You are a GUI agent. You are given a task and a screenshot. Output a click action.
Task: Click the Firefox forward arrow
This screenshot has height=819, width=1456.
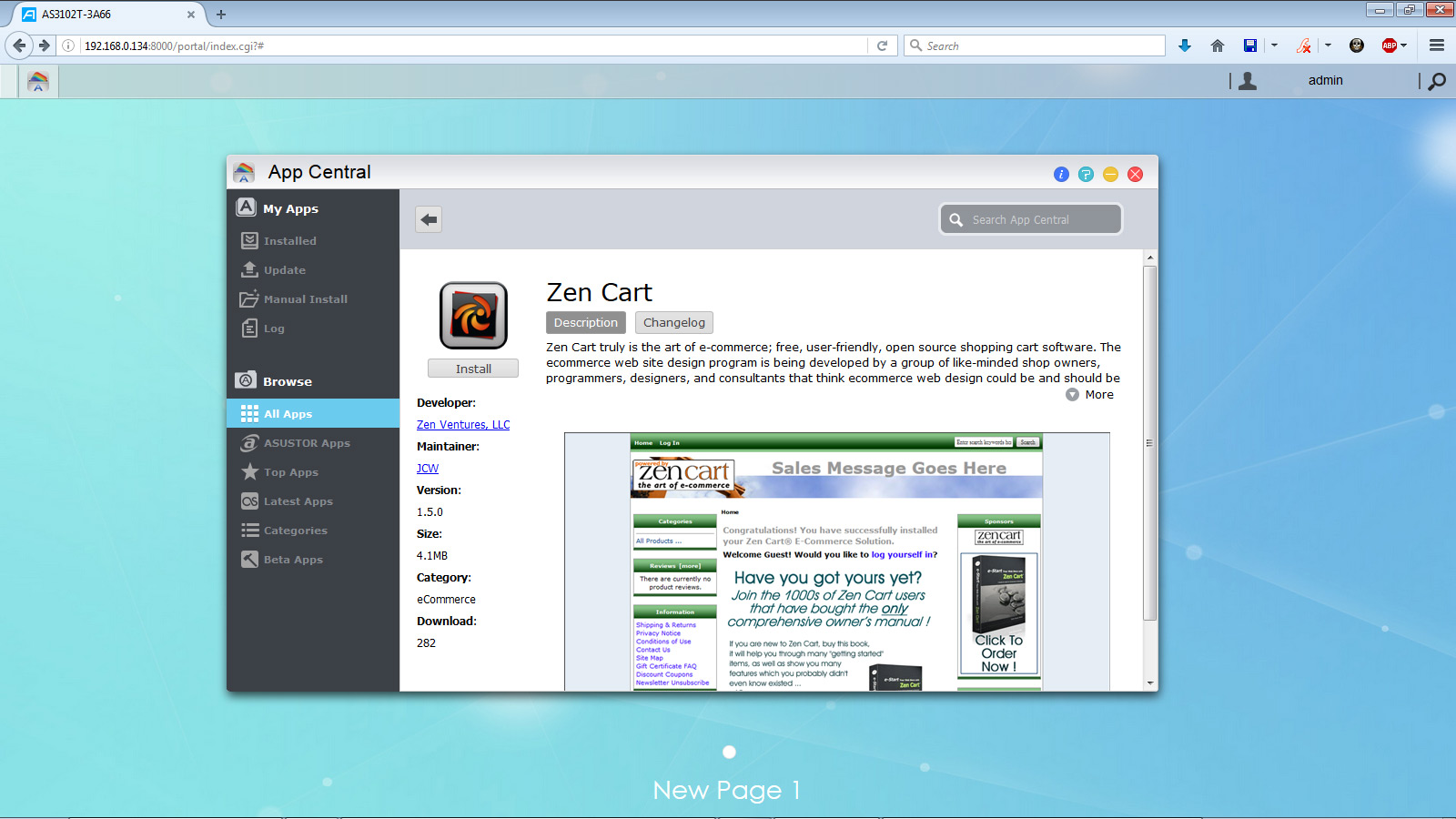coord(44,45)
